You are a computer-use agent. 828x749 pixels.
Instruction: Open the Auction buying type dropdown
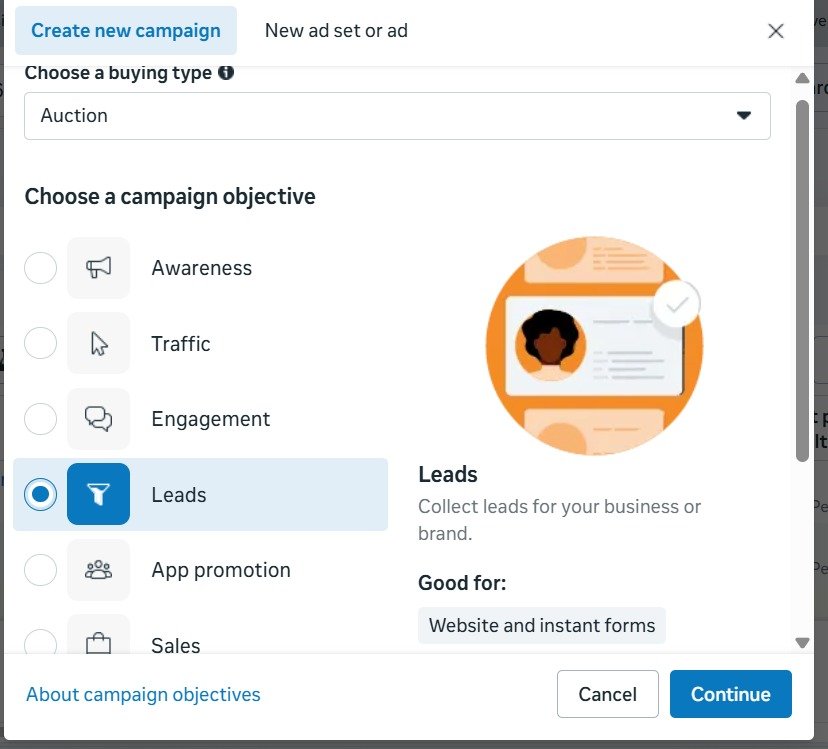click(x=397, y=116)
